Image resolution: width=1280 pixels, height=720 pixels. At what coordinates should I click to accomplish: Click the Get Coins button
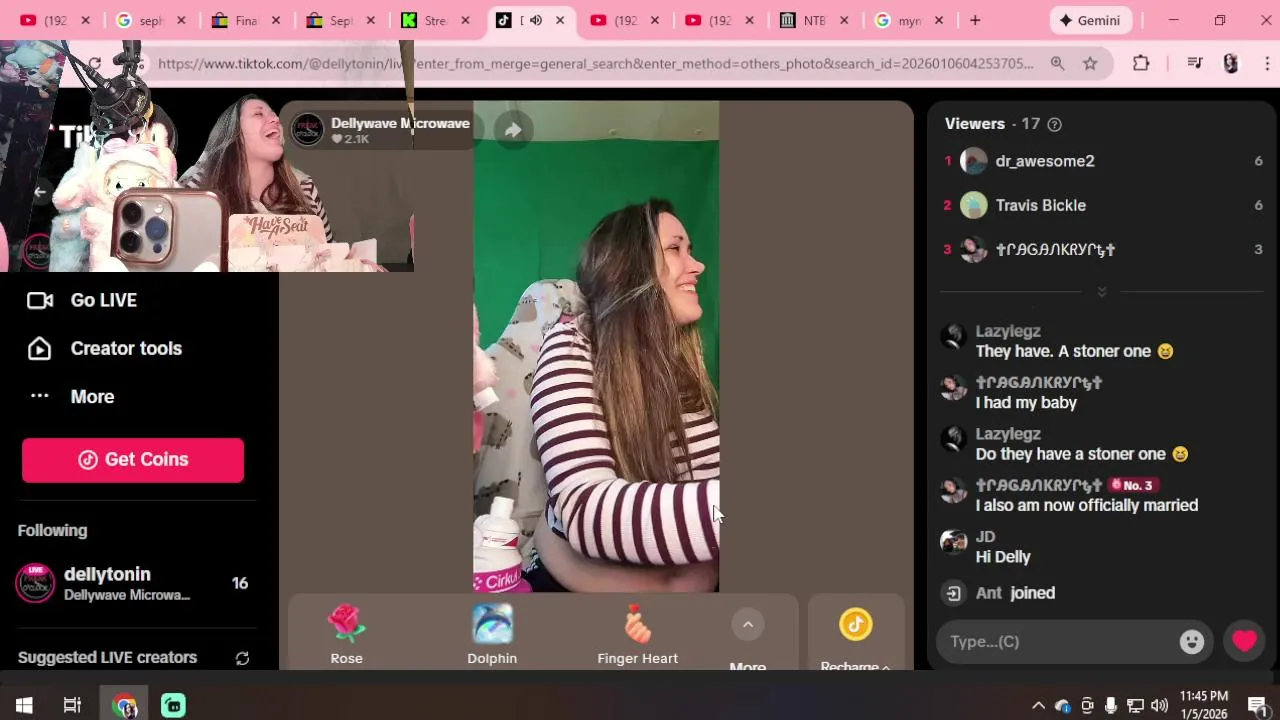pos(133,460)
